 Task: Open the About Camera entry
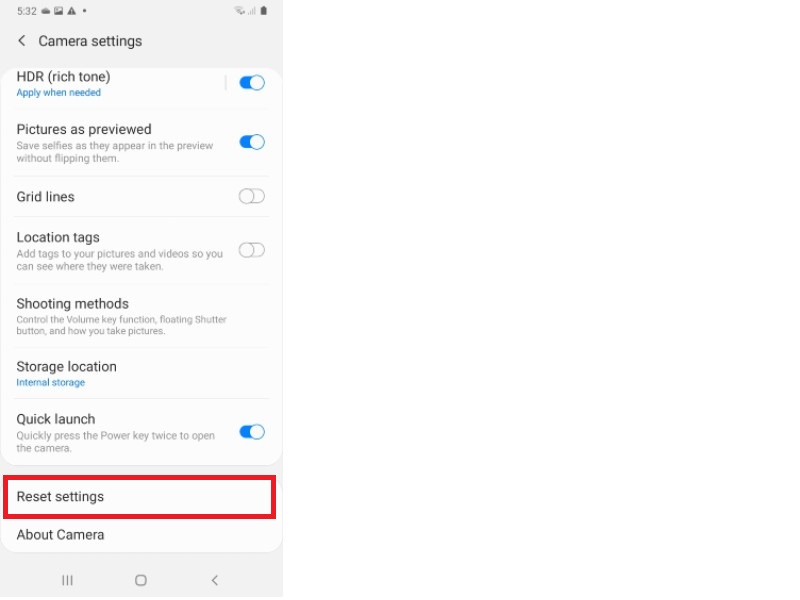[x=141, y=535]
